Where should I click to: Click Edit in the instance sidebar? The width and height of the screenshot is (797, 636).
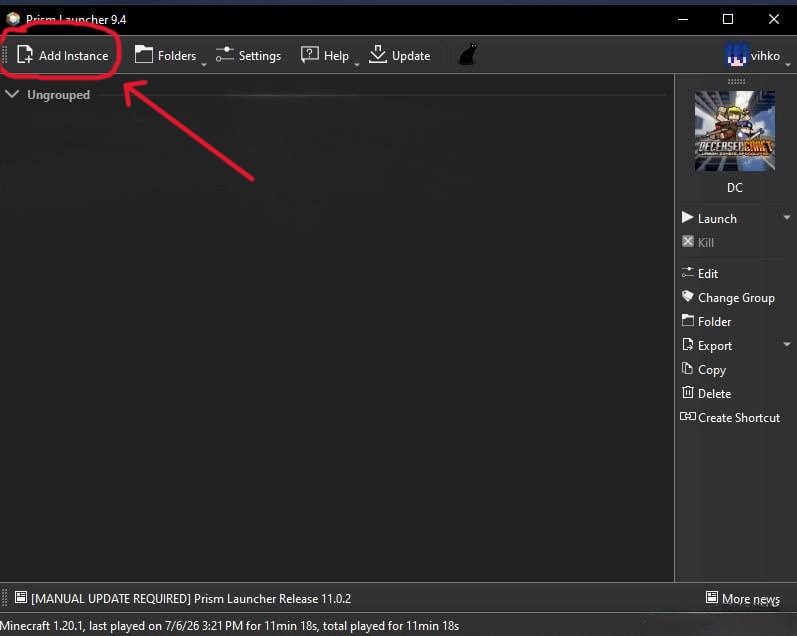[x=700, y=274]
